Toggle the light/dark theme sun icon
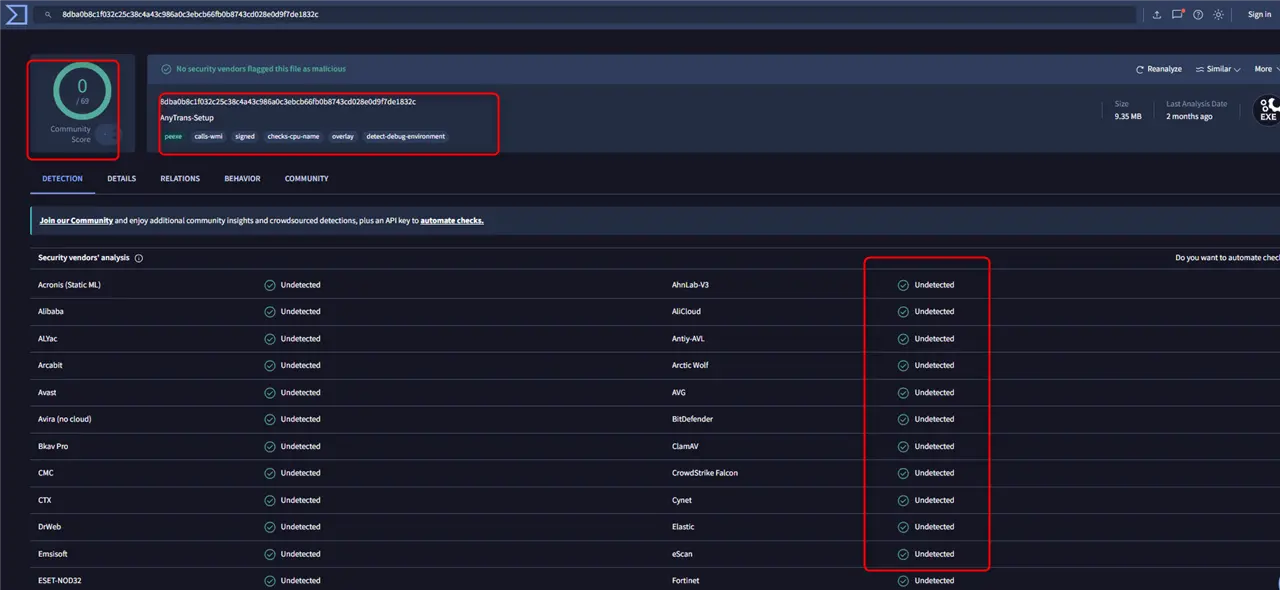The width and height of the screenshot is (1280, 590). tap(1218, 15)
